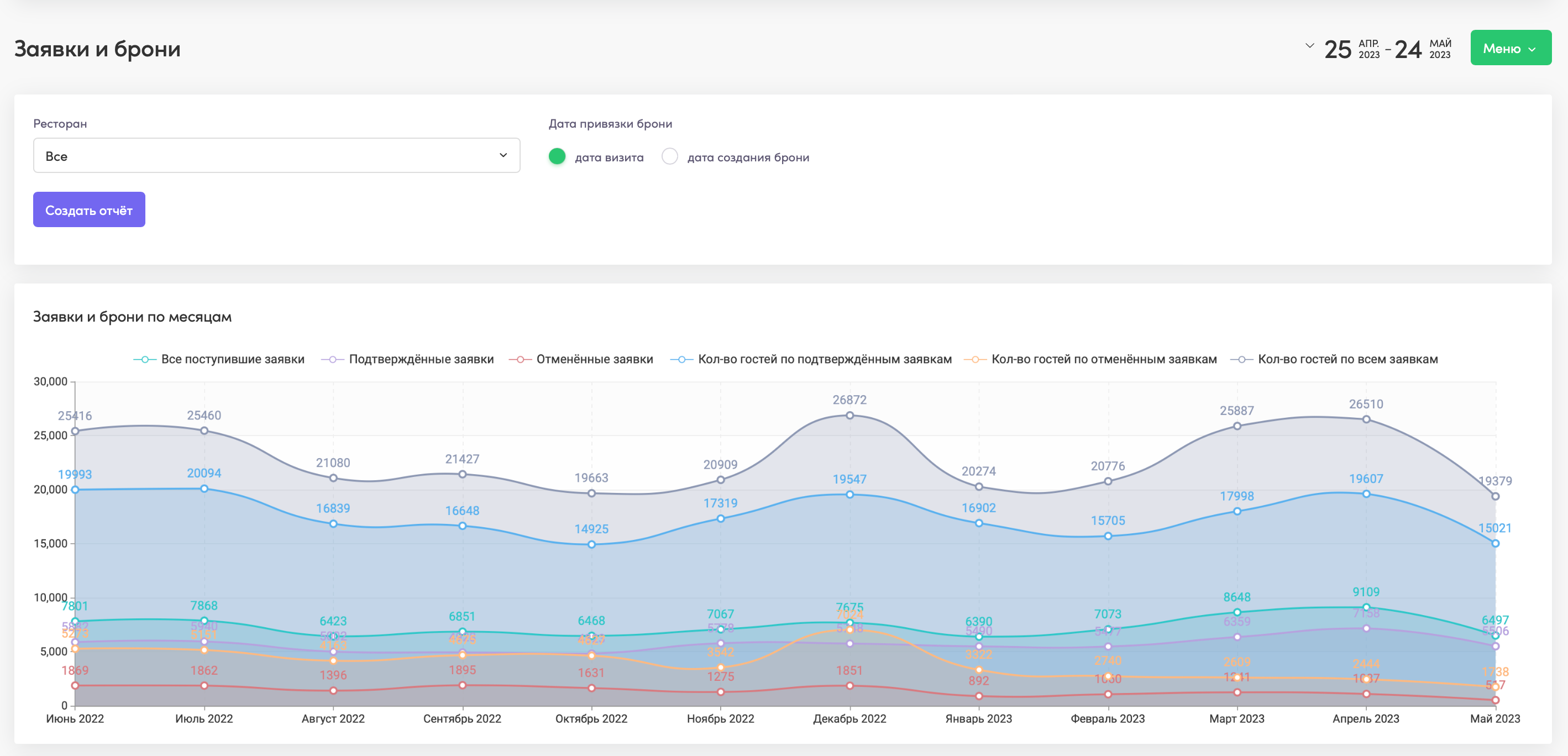1568x756 pixels.
Task: Click the Апрель 2023 point 26510
Action: pyautogui.click(x=1366, y=419)
